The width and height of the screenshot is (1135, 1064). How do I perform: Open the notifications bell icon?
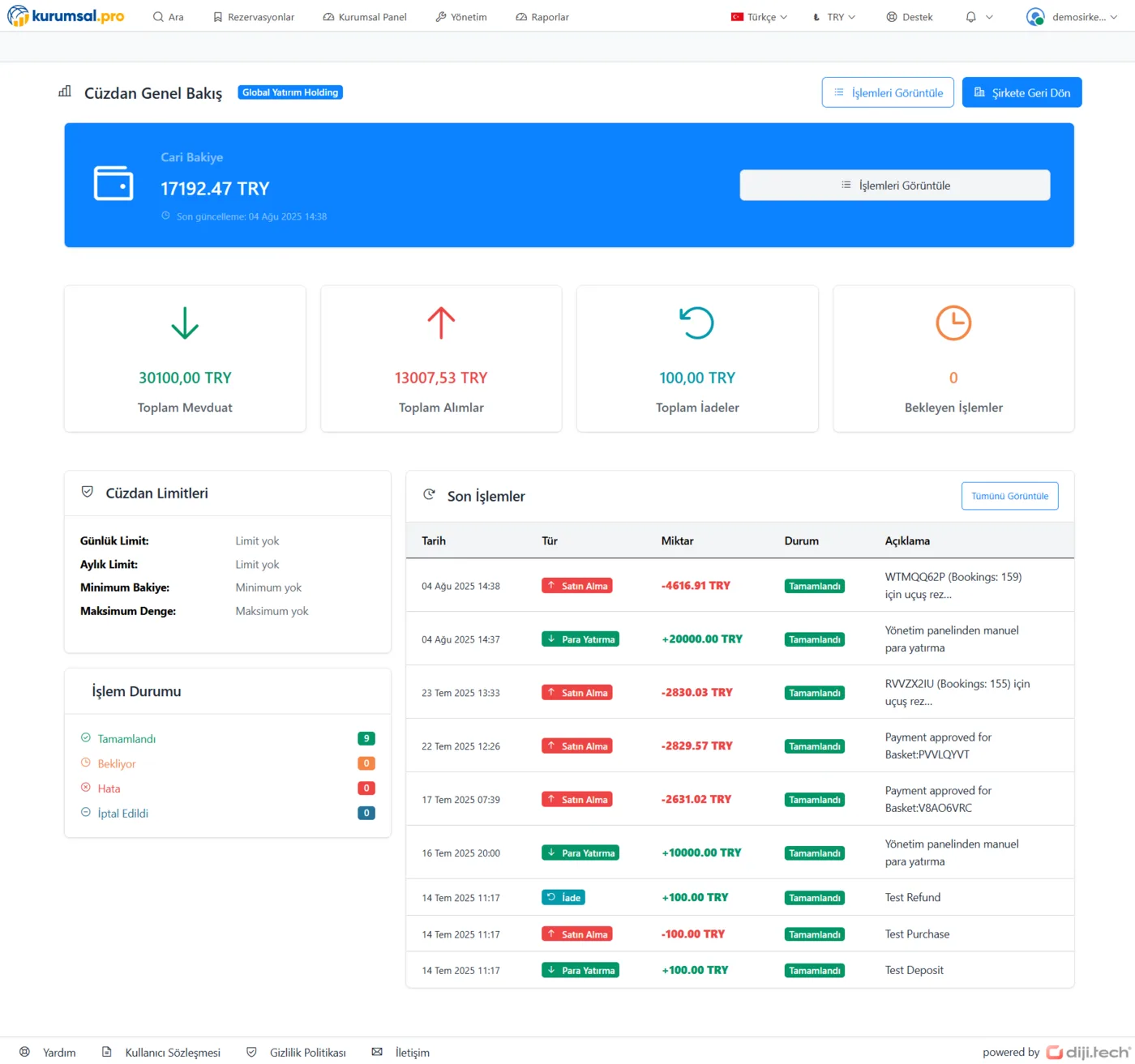click(970, 17)
